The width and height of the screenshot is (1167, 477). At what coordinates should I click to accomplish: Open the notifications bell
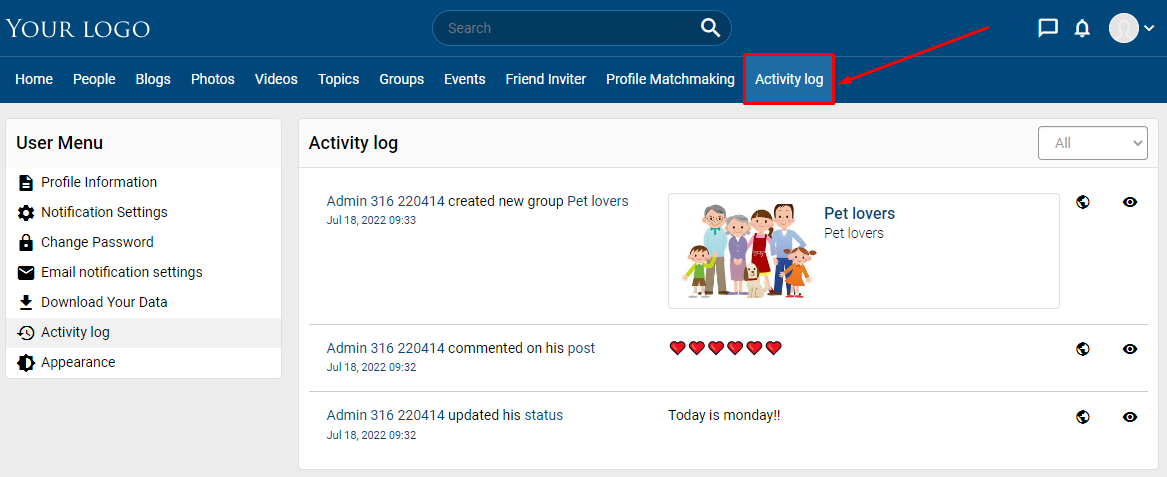tap(1082, 28)
